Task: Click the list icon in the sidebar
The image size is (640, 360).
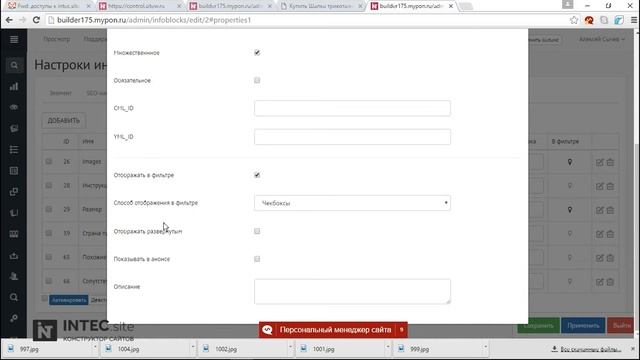Action: point(14,149)
